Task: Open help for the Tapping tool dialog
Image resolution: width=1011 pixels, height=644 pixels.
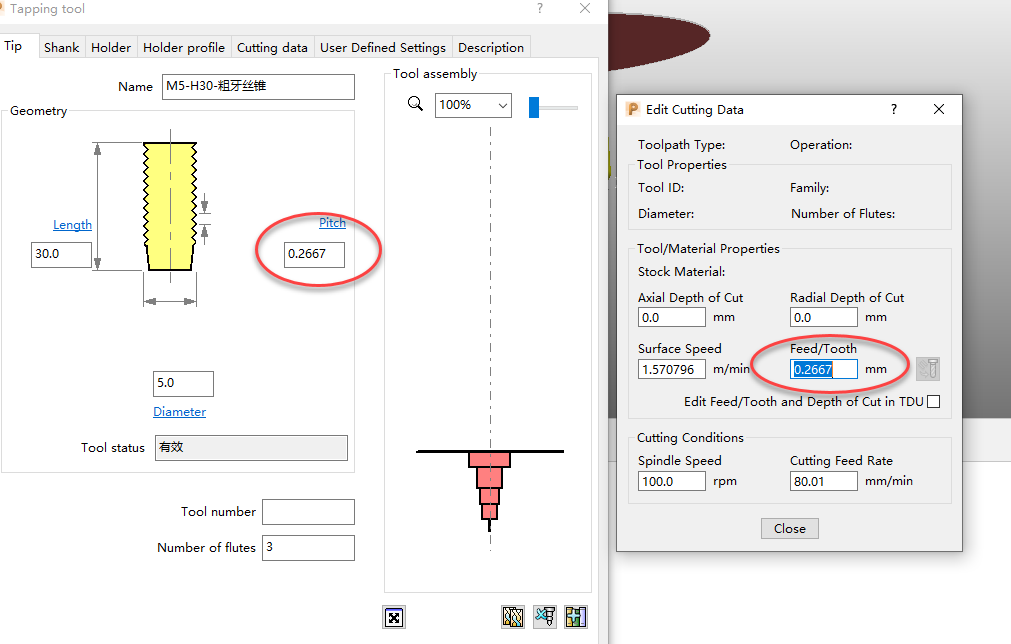Action: coord(539,9)
